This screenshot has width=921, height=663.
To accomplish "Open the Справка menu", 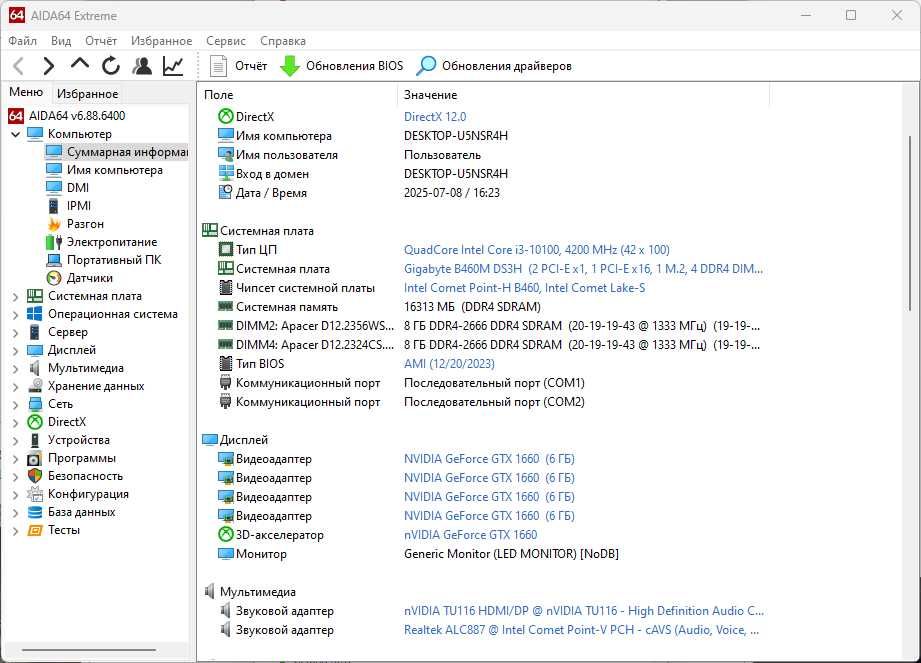I will coord(283,41).
